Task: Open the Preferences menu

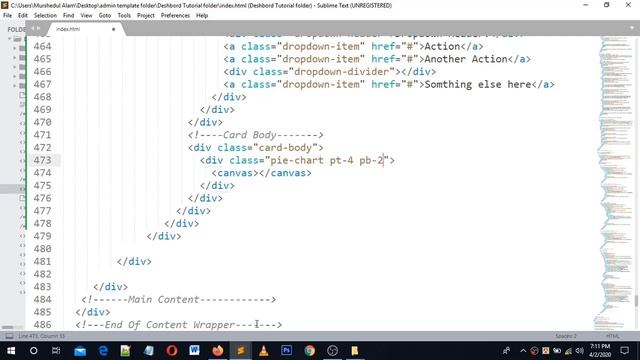Action: [176, 16]
